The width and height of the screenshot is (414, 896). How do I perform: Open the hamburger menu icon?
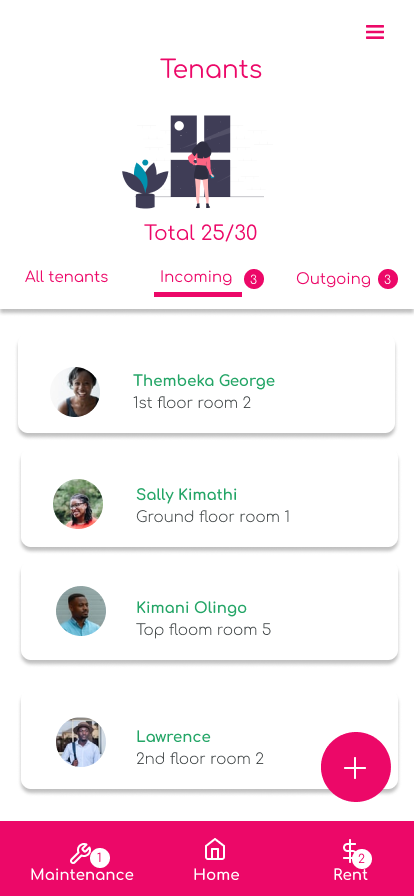tap(375, 32)
